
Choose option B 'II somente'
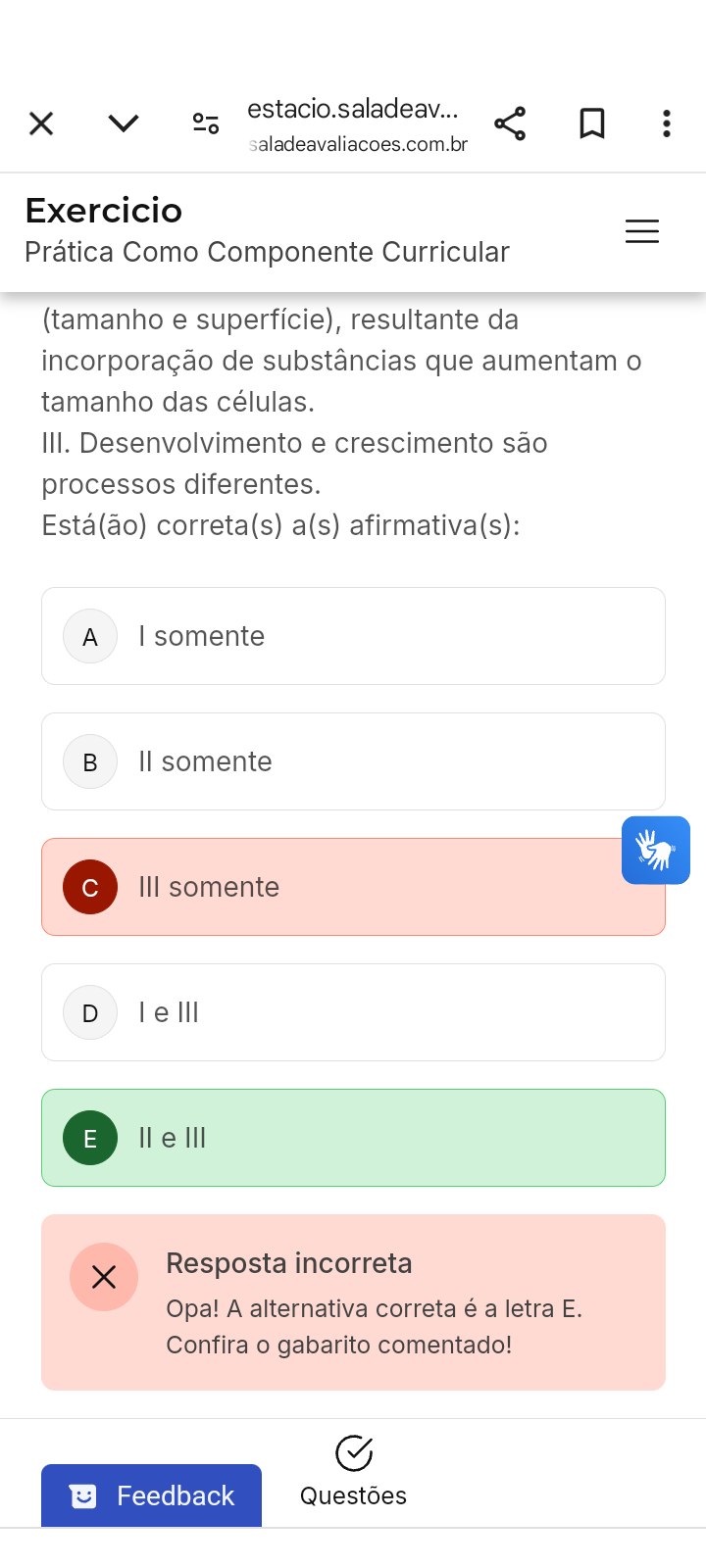coord(353,761)
